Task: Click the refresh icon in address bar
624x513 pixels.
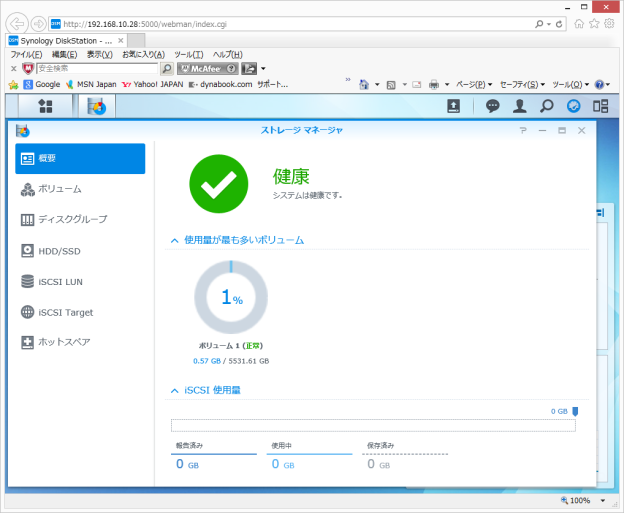Action: coord(559,24)
